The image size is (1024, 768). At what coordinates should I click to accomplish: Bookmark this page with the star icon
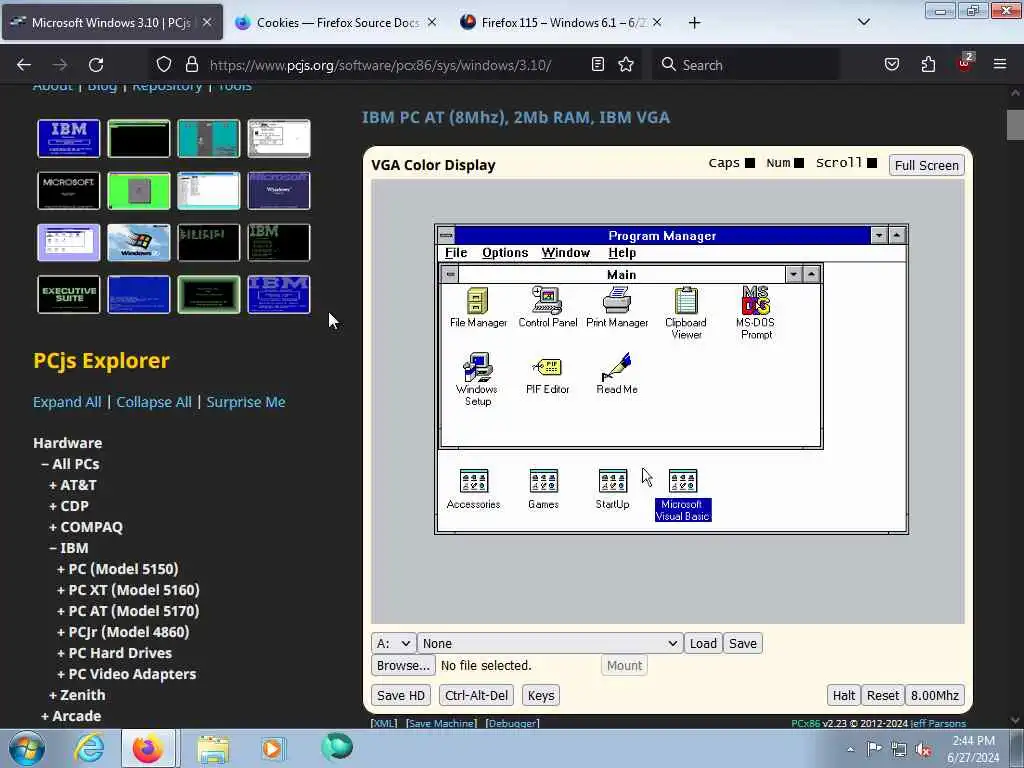(x=626, y=65)
